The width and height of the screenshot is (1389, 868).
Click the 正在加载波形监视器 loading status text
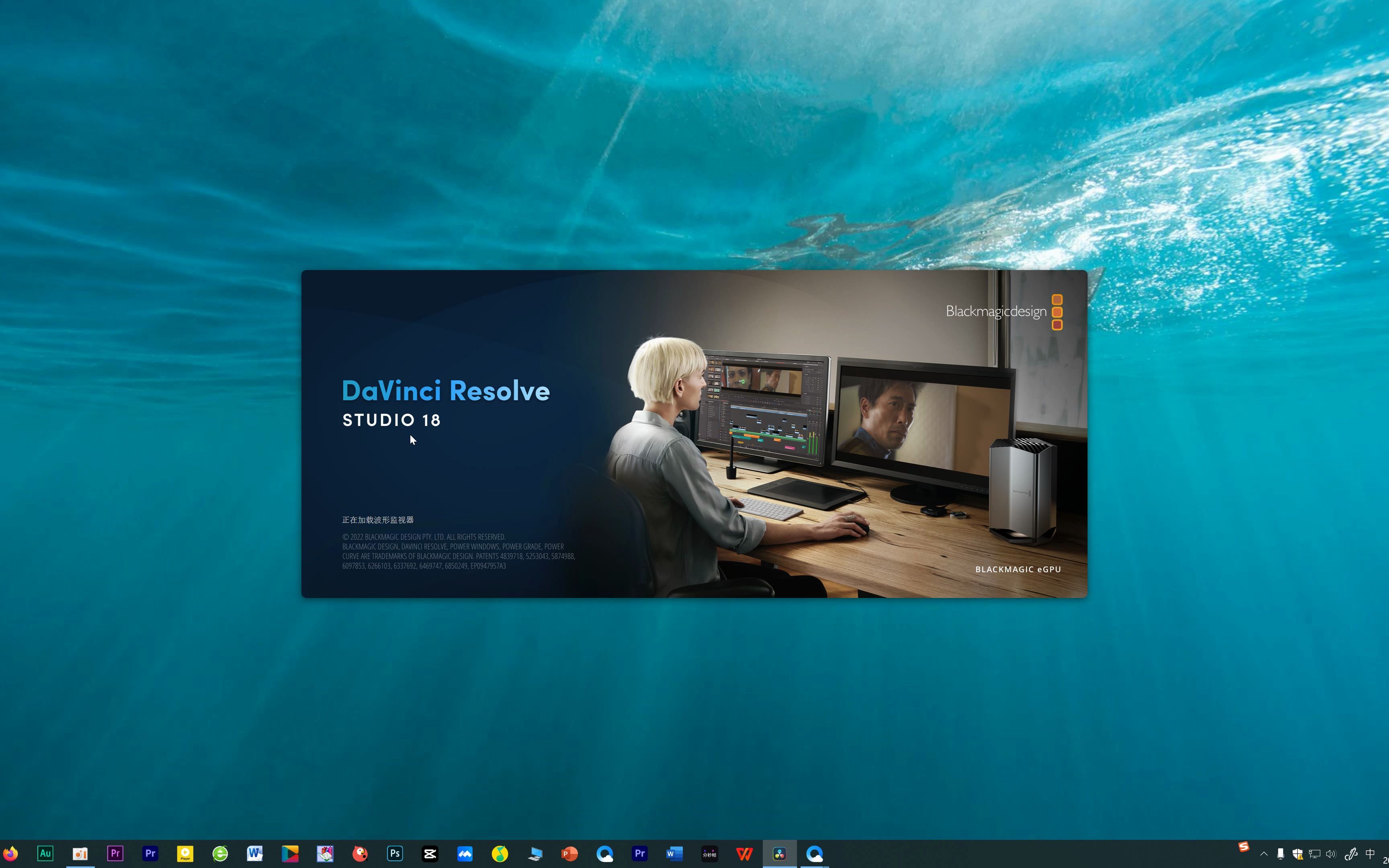pos(378,520)
